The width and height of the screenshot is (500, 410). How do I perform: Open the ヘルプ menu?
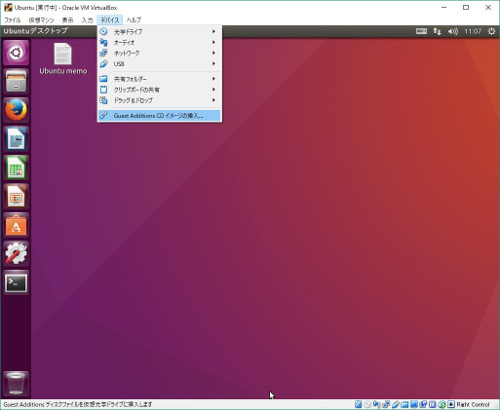pos(134,20)
